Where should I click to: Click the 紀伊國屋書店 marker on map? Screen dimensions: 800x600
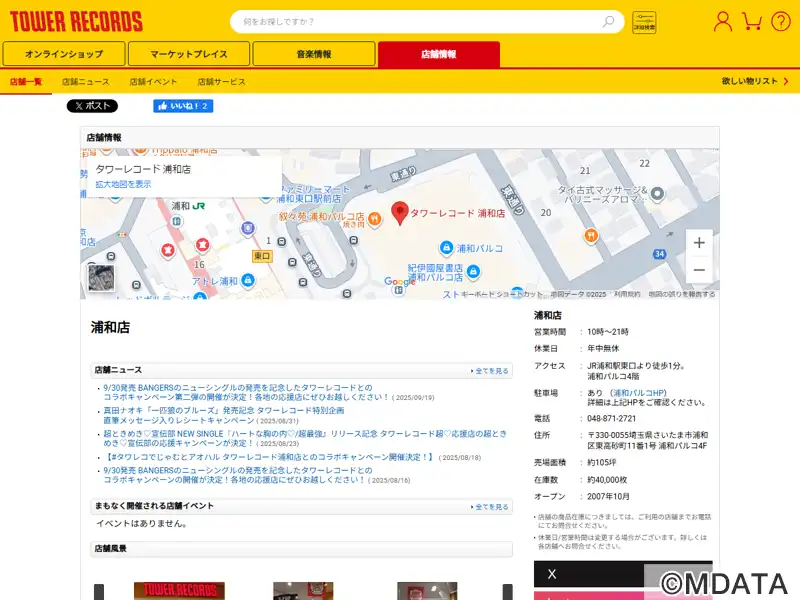pyautogui.click(x=473, y=271)
